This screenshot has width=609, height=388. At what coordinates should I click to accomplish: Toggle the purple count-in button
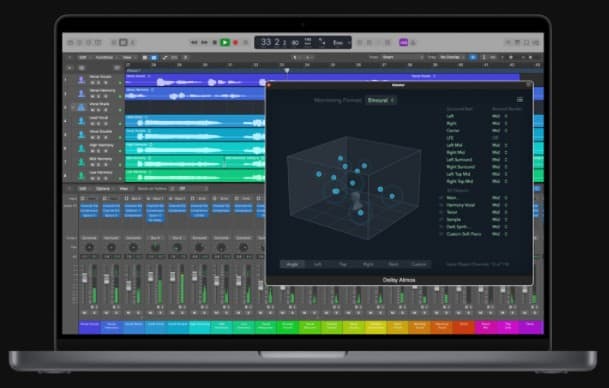point(404,42)
